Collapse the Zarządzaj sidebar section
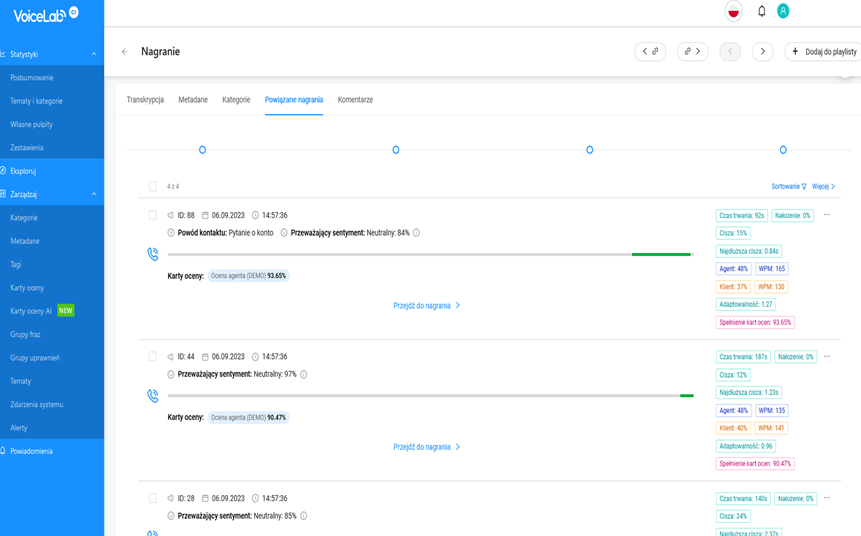 coord(94,194)
